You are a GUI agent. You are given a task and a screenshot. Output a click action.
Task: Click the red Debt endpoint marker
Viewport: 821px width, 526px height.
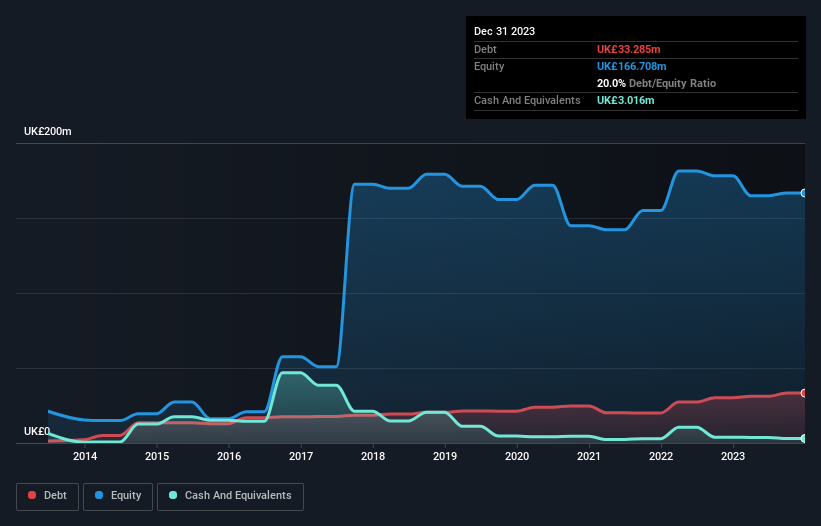[x=804, y=393]
